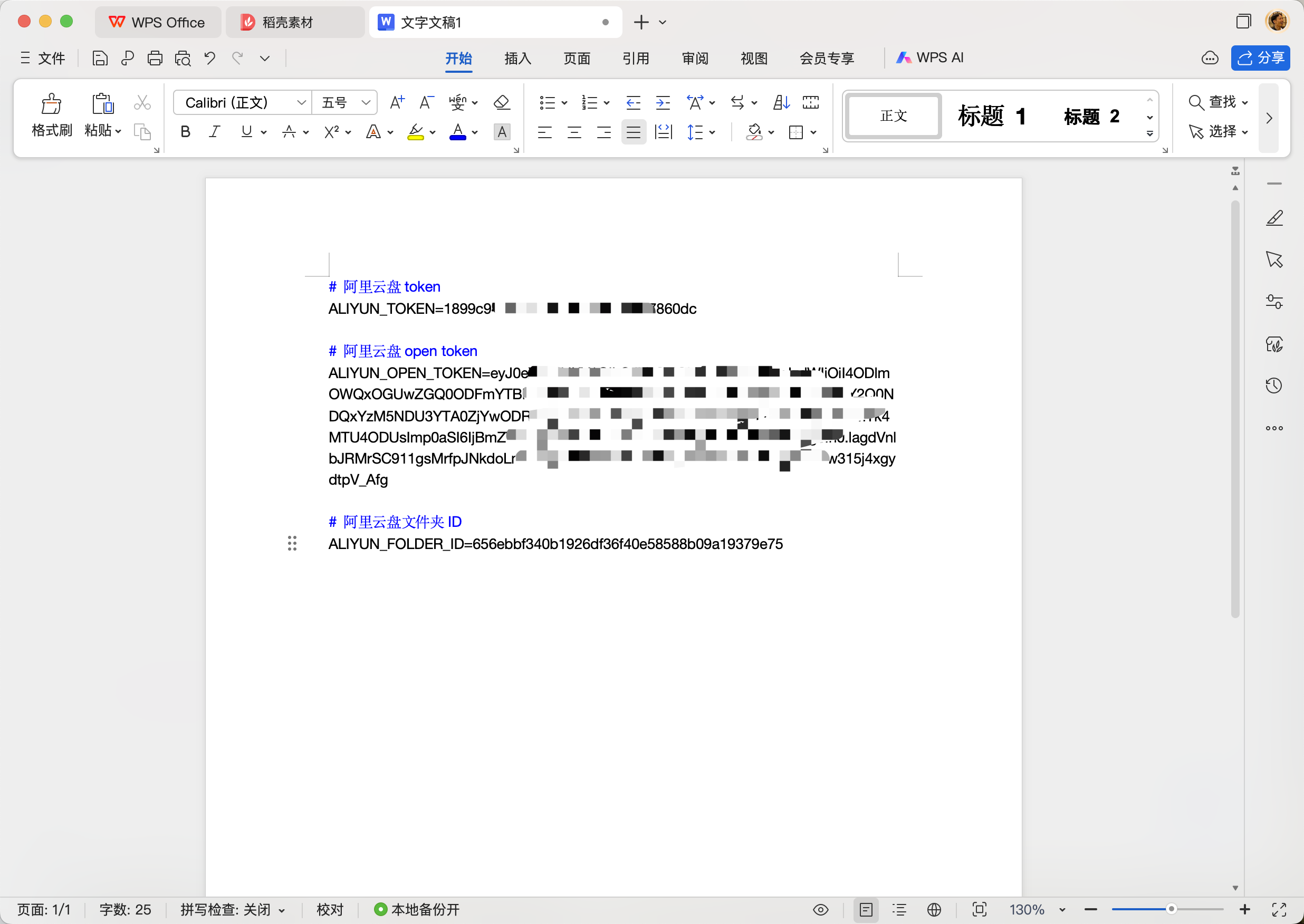Open the 插入 Insert tab
This screenshot has width=1304, height=924.
coord(517,58)
